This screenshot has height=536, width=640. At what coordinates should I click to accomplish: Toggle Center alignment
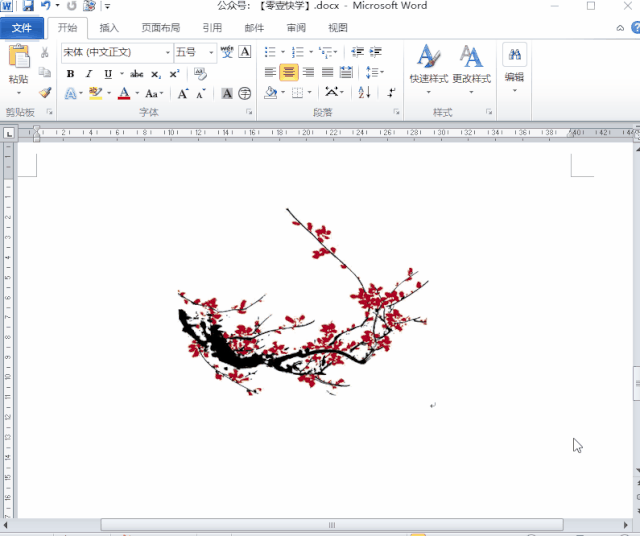(289, 72)
